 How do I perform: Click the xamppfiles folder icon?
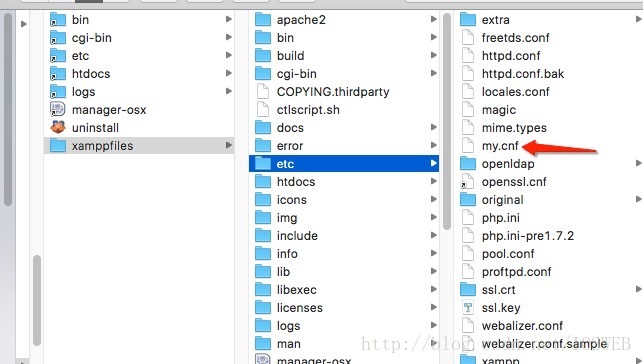[x=58, y=146]
